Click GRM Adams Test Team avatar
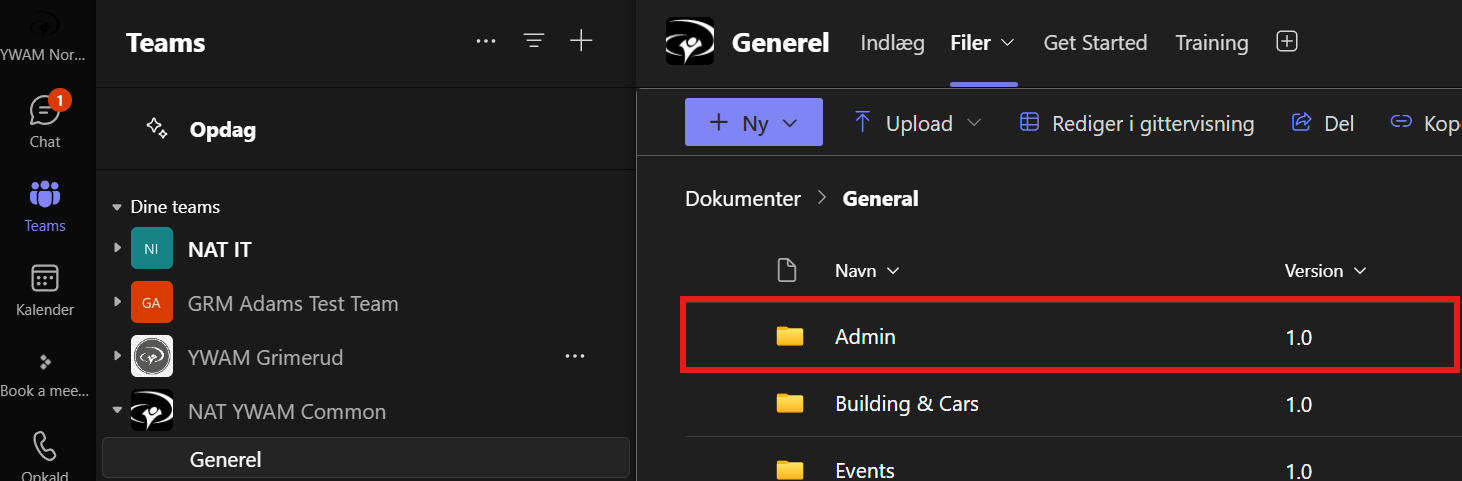 click(x=151, y=303)
